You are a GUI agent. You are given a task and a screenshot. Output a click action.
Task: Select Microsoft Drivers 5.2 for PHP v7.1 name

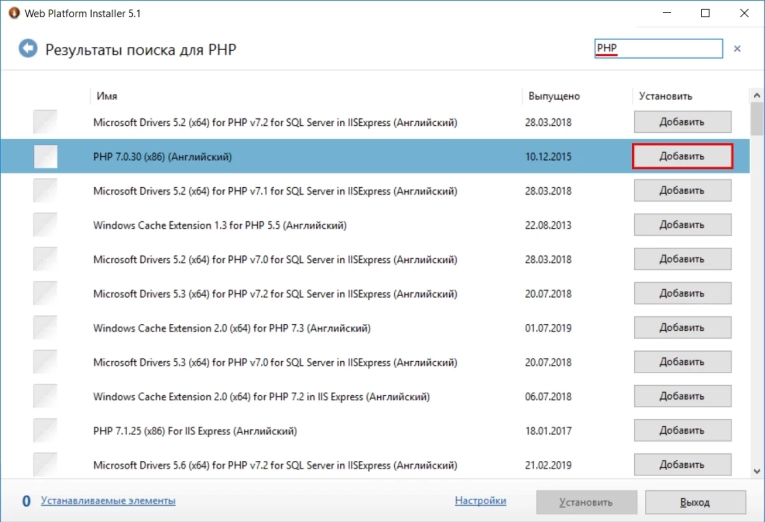point(275,191)
